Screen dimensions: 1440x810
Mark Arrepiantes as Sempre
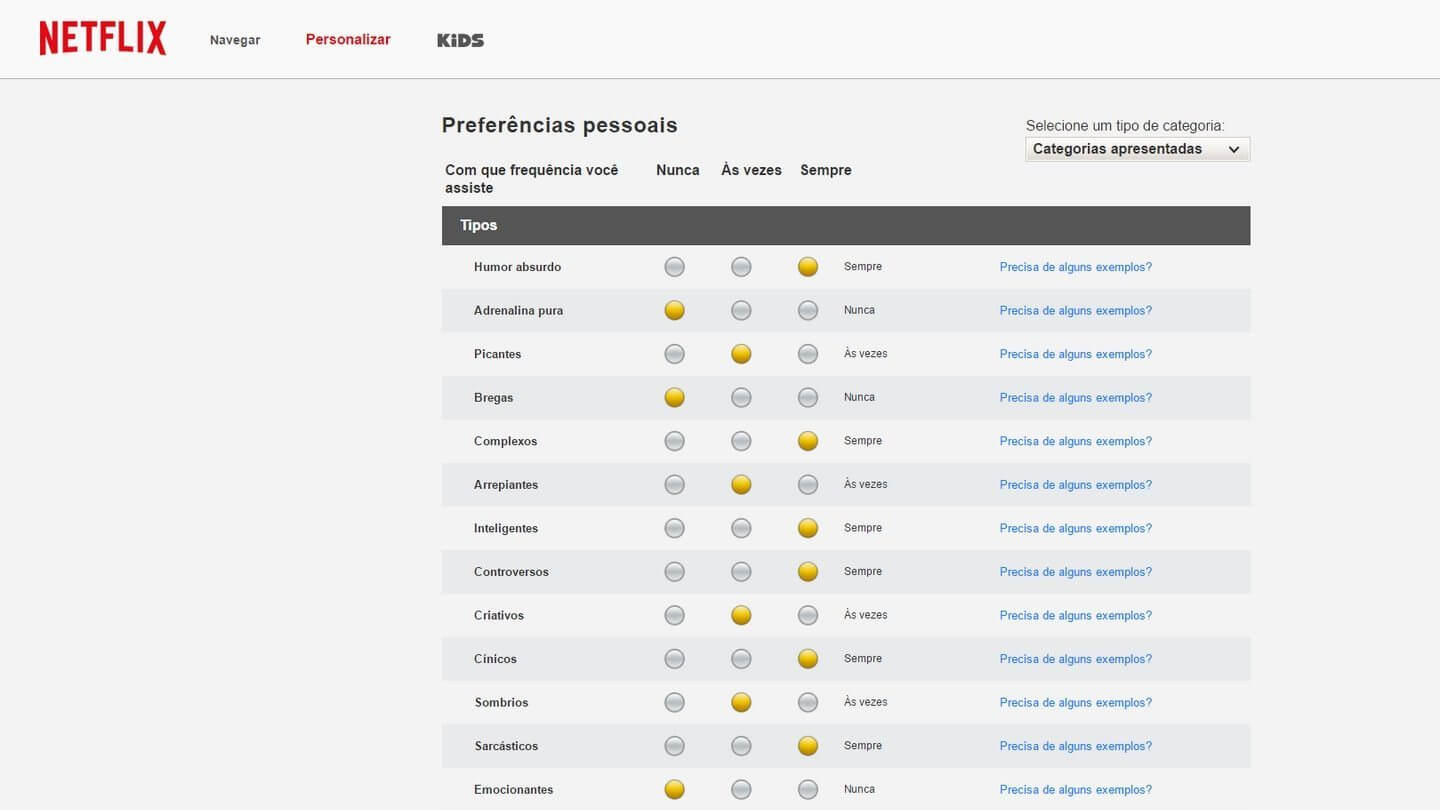coord(808,485)
